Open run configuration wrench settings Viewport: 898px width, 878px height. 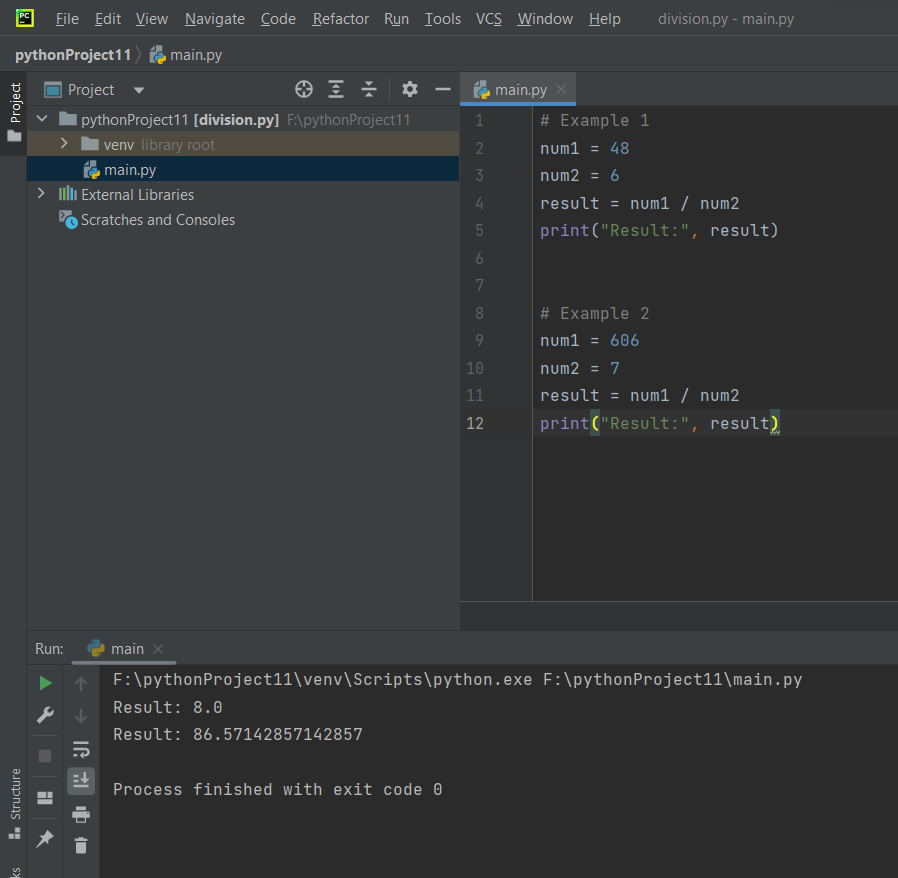point(45,715)
